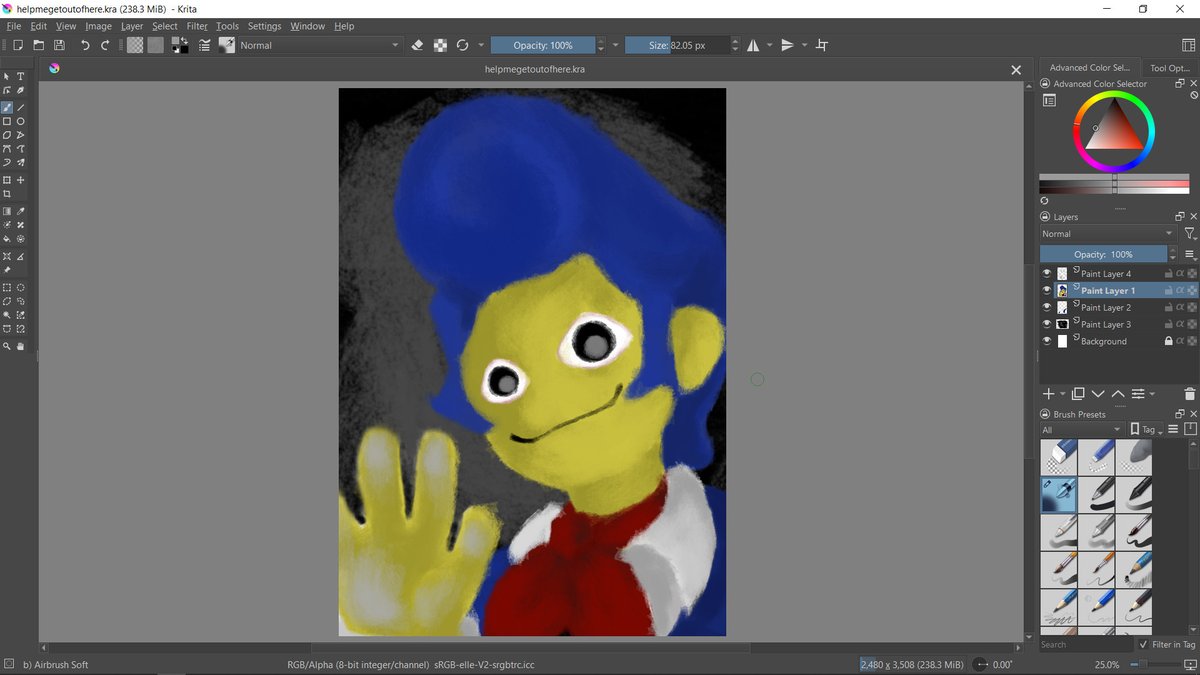Select the Rectangular Selection tool

[7, 287]
